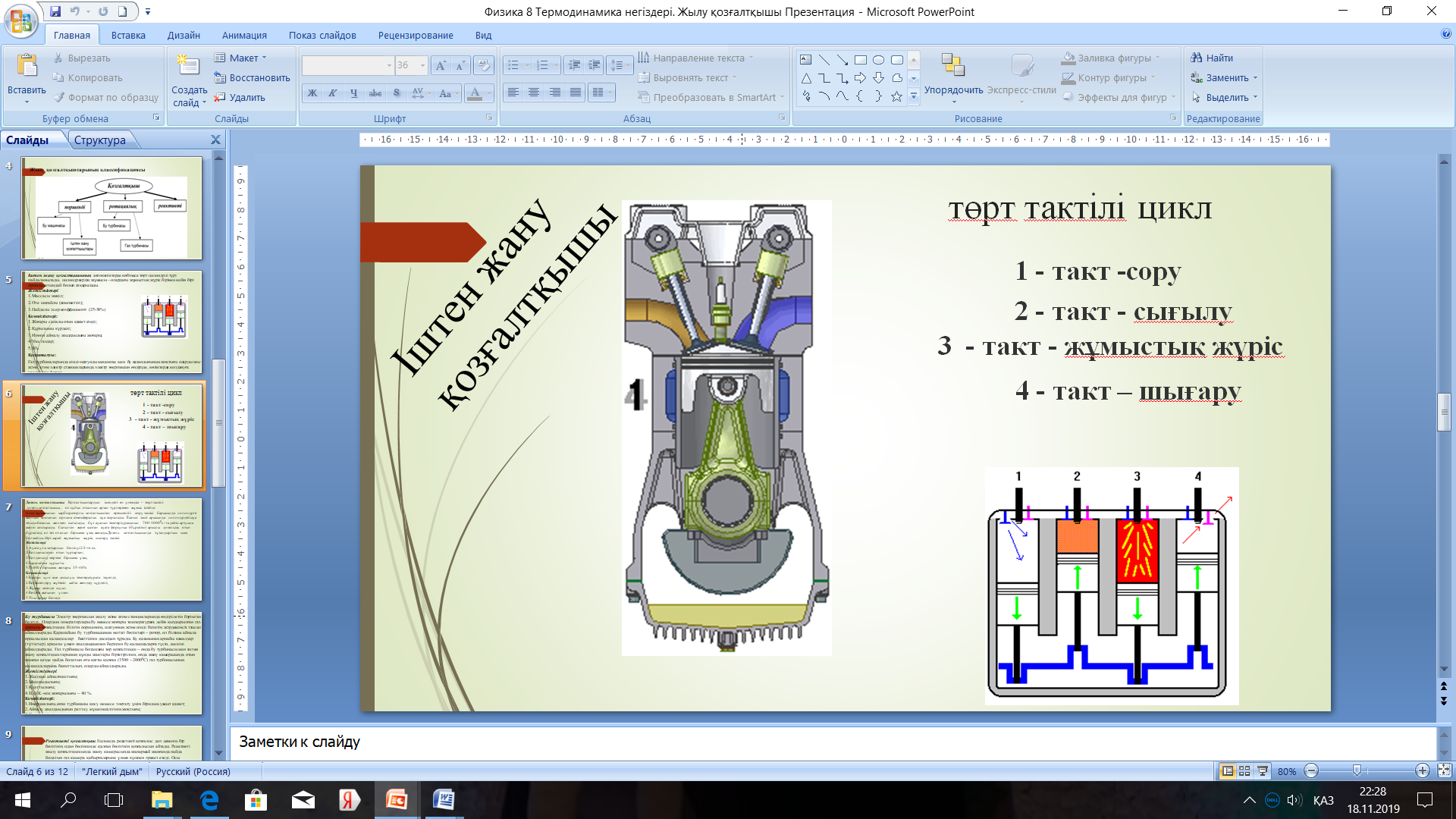Click the Find (Найти) binoculars icon

point(1197,58)
